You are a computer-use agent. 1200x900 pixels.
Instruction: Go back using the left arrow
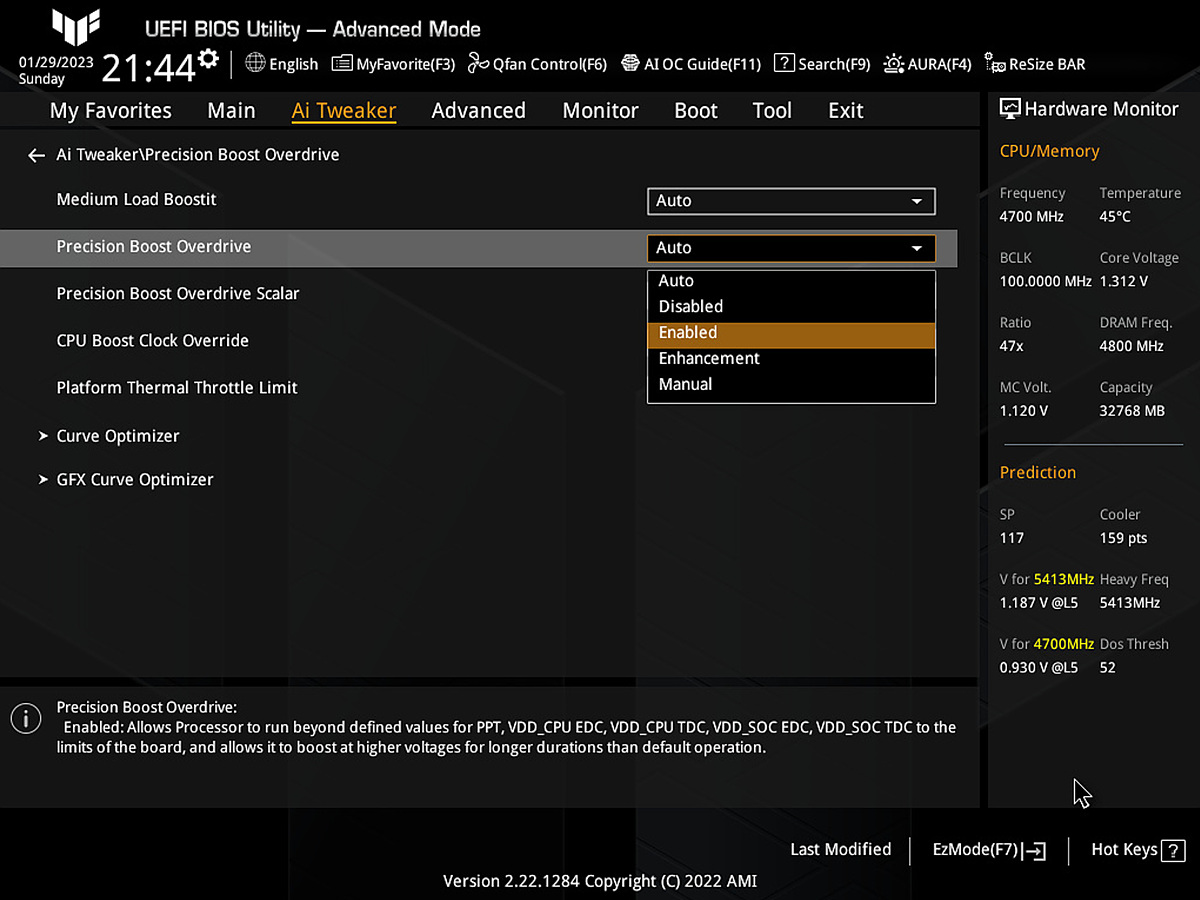[x=37, y=155]
